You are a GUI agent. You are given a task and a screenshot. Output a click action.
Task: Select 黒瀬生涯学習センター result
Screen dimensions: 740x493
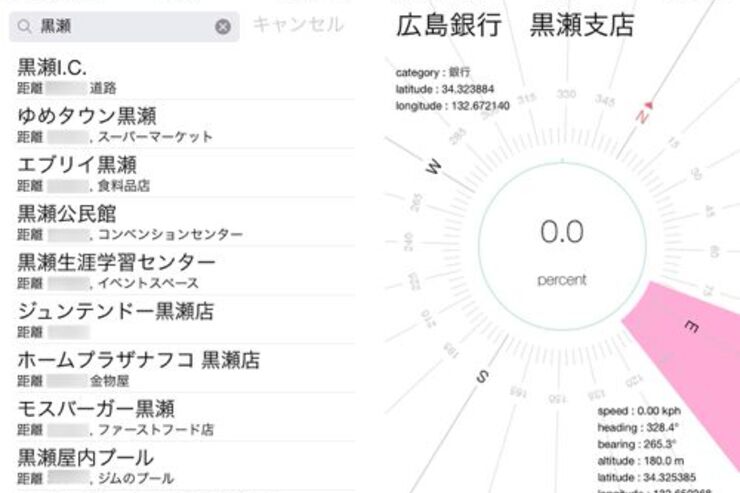185,271
